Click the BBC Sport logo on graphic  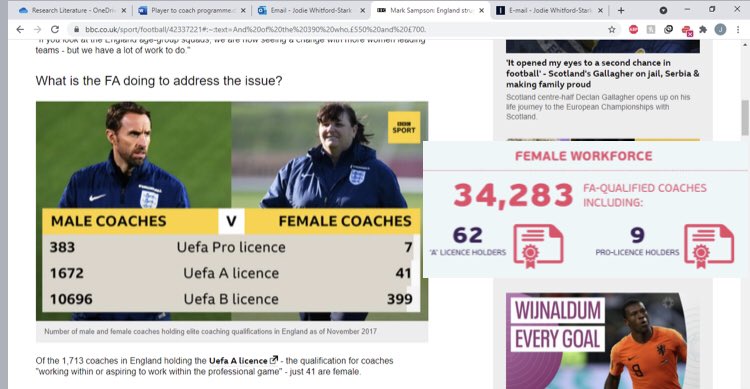pos(404,127)
